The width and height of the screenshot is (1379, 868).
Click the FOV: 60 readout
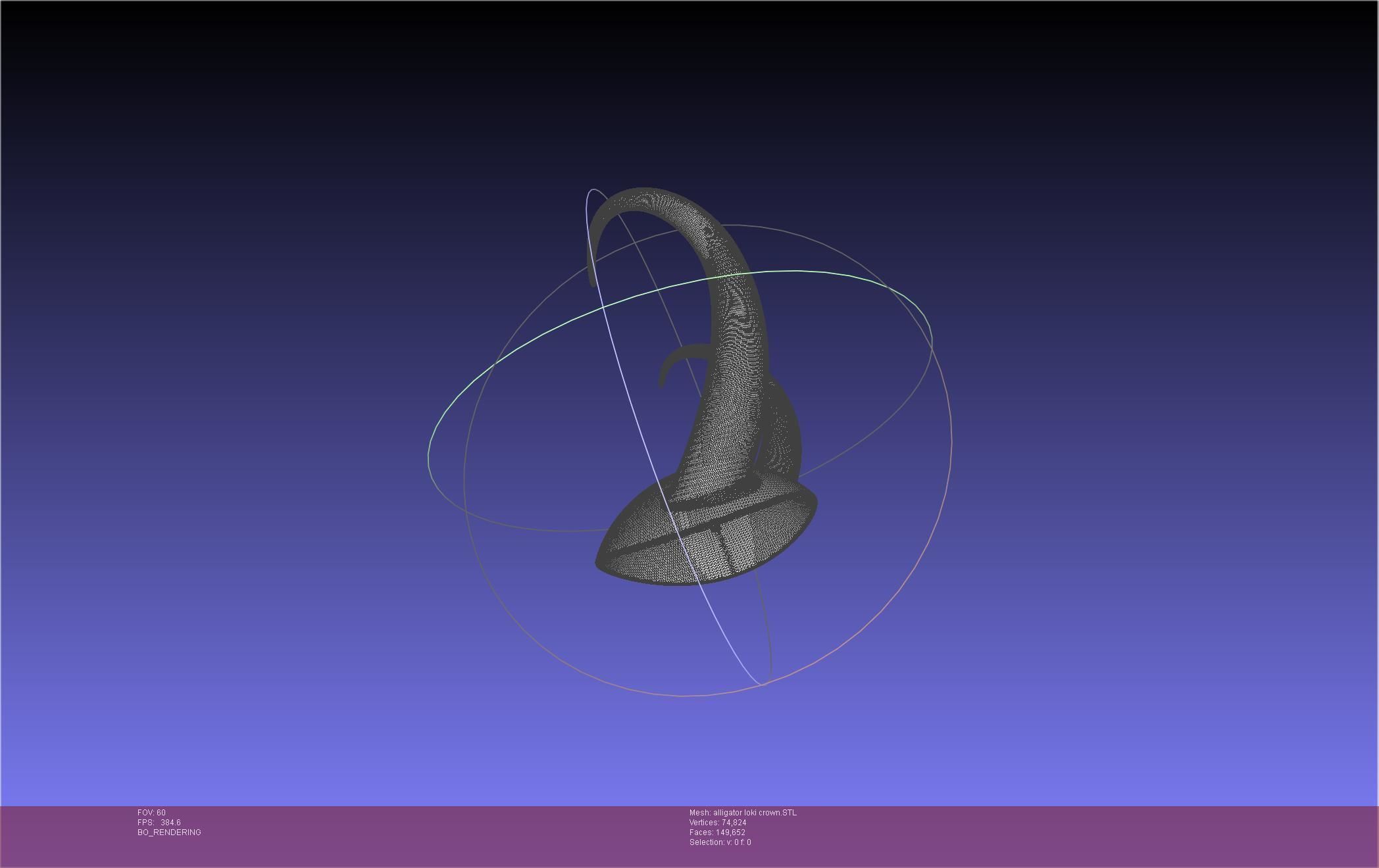click(x=151, y=813)
